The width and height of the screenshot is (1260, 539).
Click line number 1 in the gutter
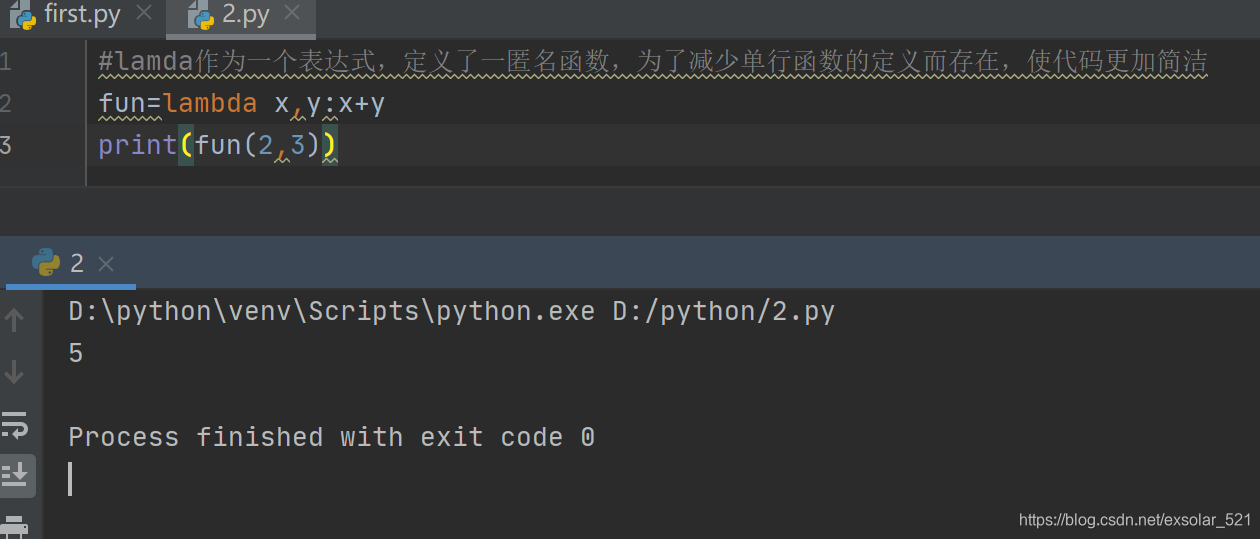click(x=6, y=62)
